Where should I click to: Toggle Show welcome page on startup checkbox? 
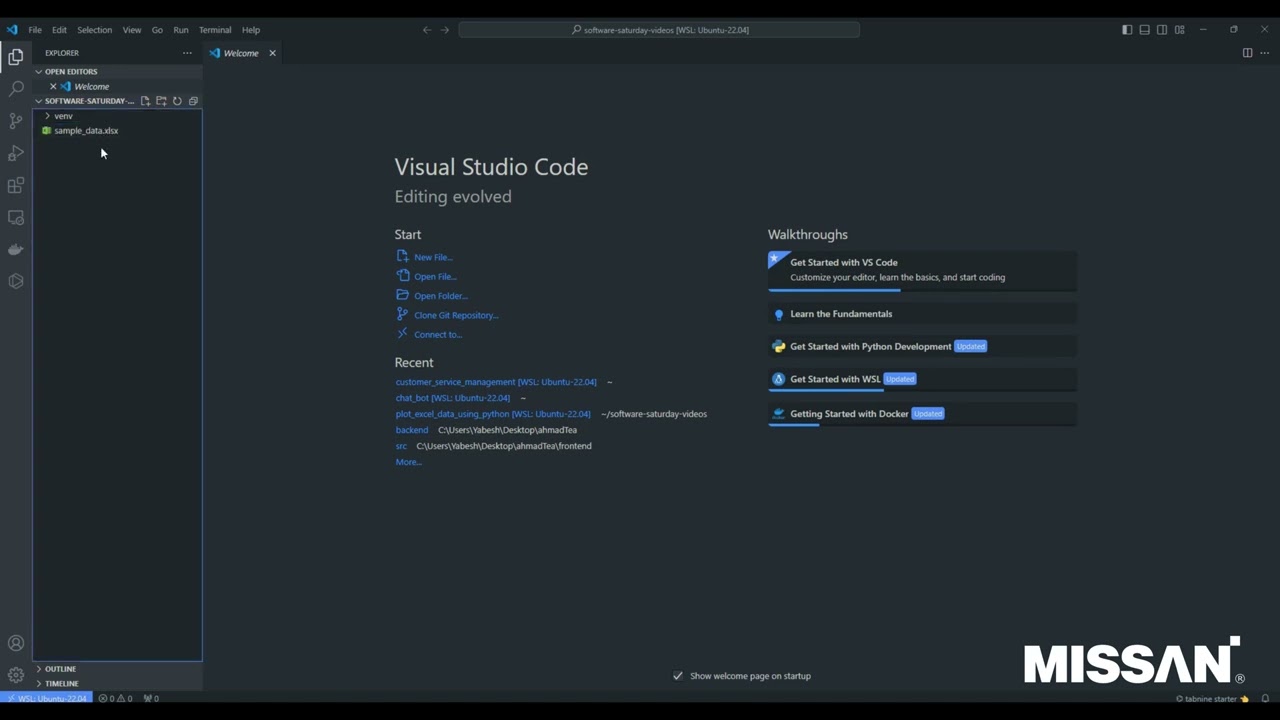678,676
